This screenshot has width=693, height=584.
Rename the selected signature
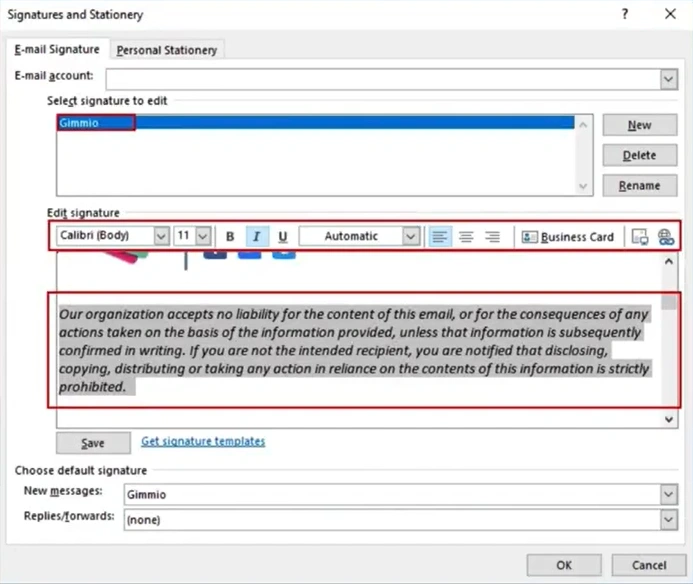640,185
